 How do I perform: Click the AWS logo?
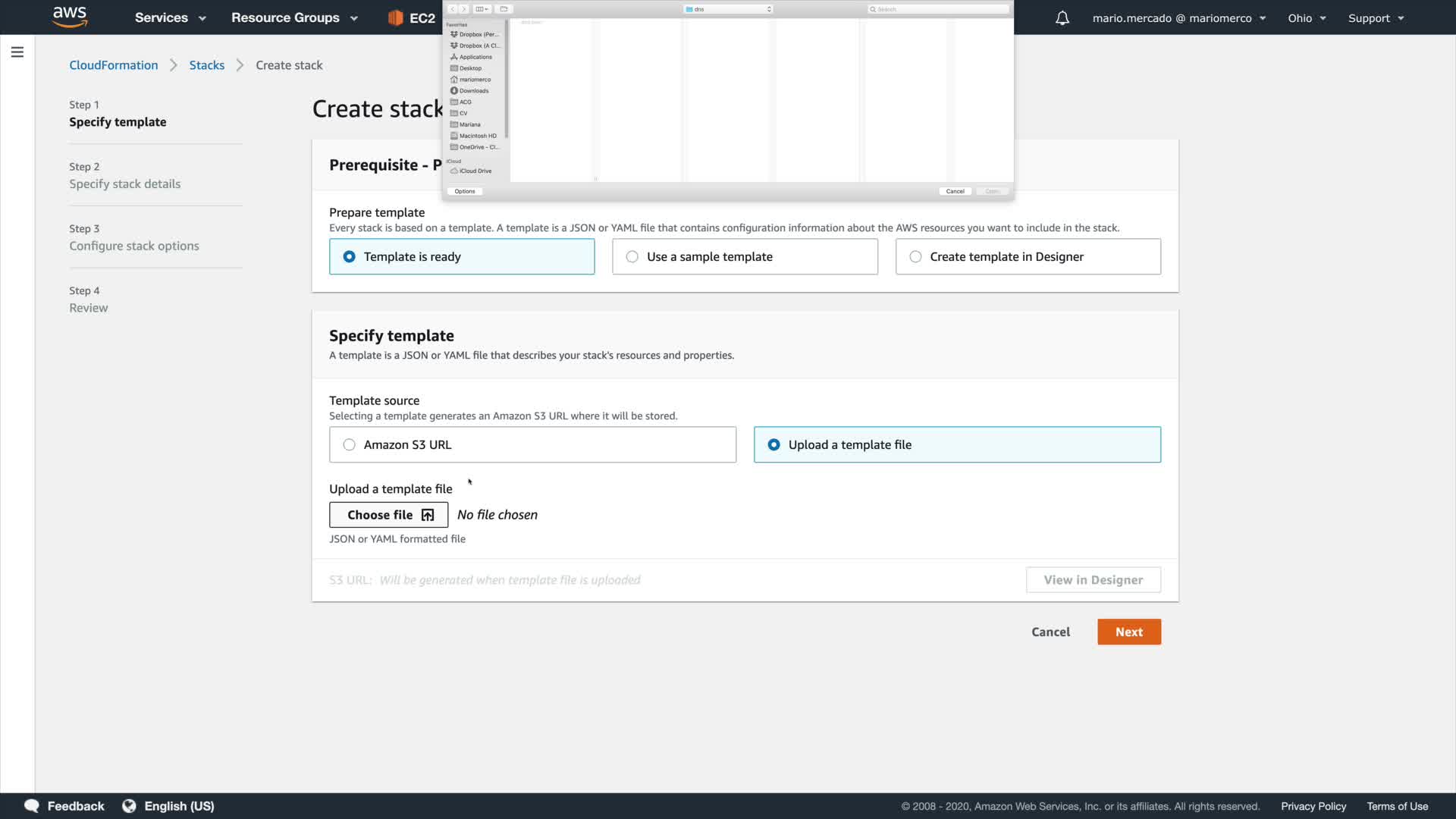[x=70, y=17]
